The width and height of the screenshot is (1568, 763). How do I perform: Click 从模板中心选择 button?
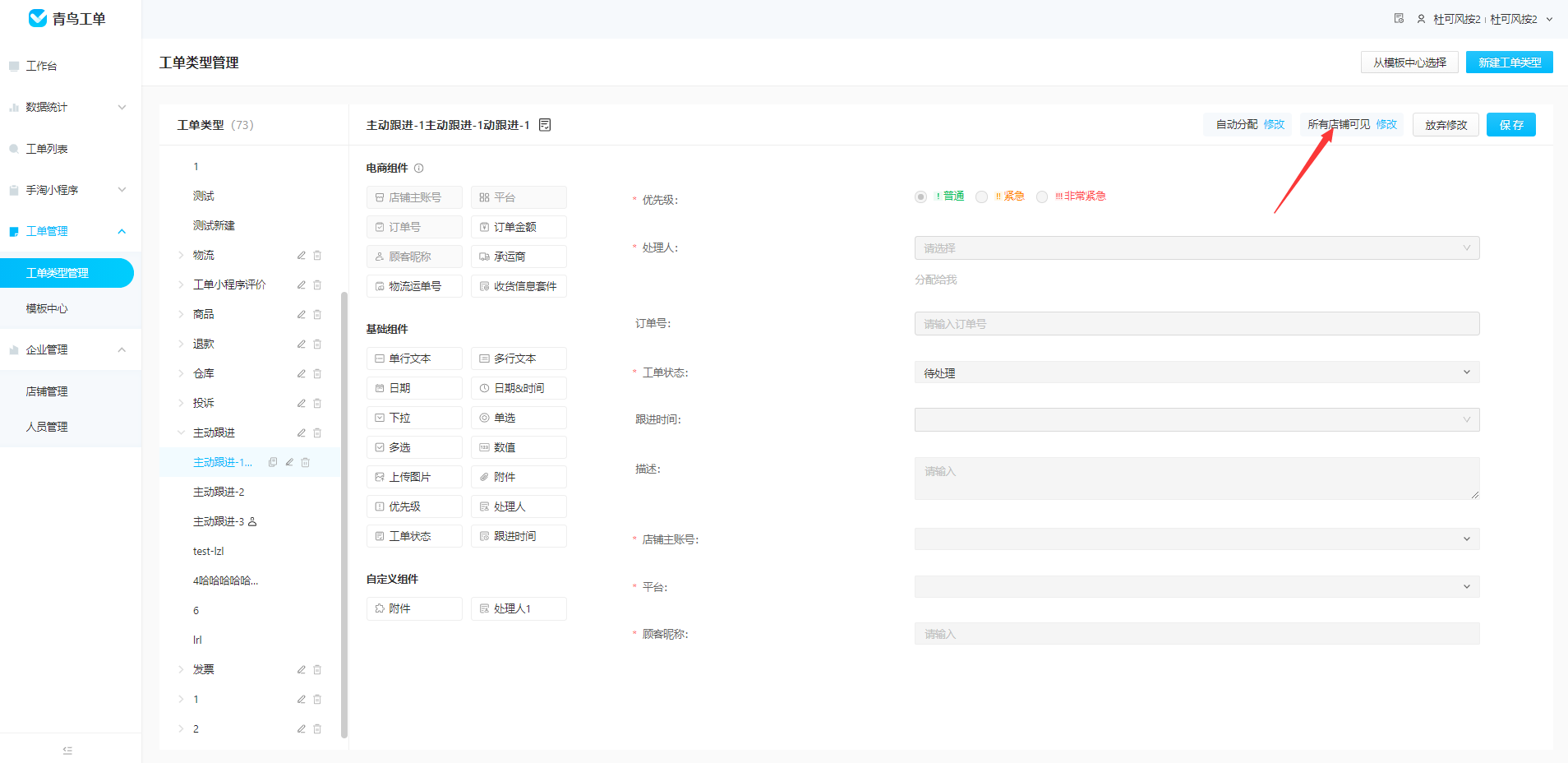coord(1409,62)
